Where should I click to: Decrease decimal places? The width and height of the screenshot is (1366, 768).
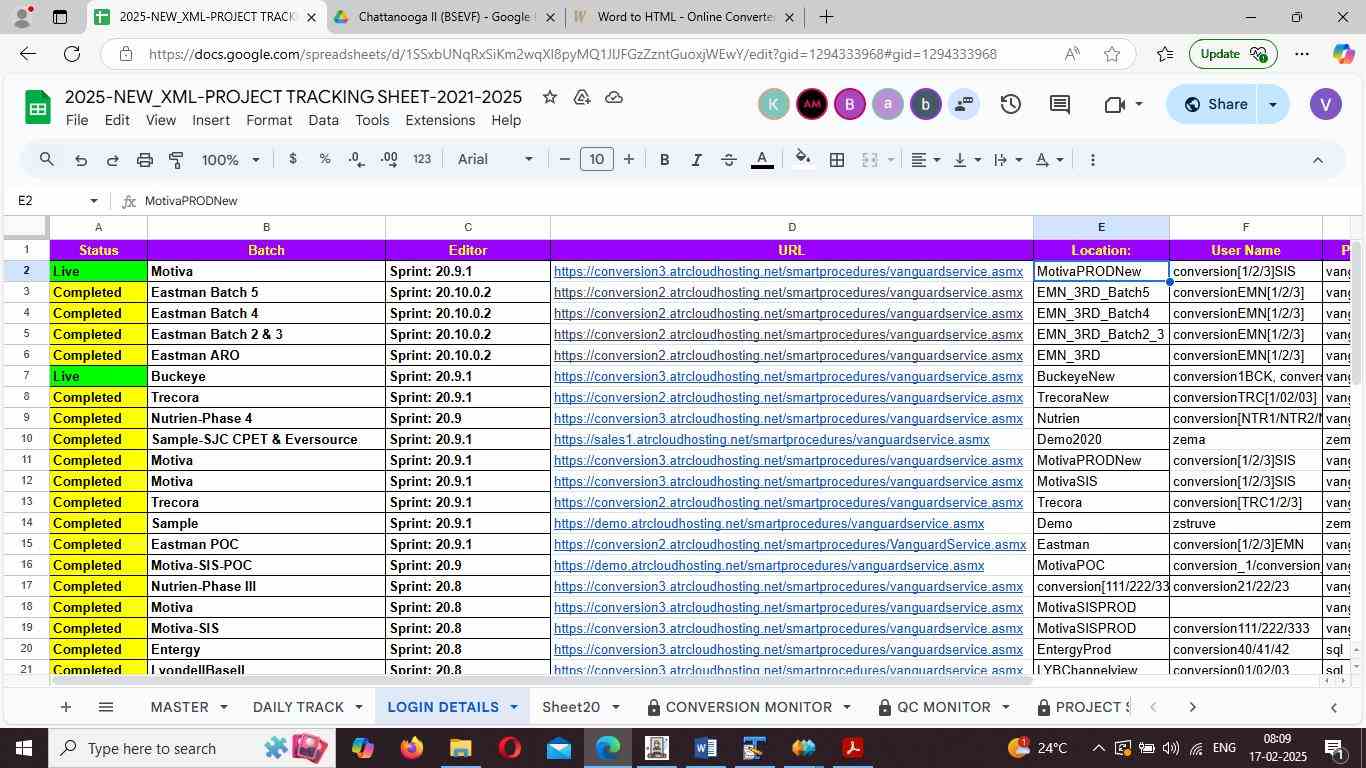pyautogui.click(x=356, y=160)
